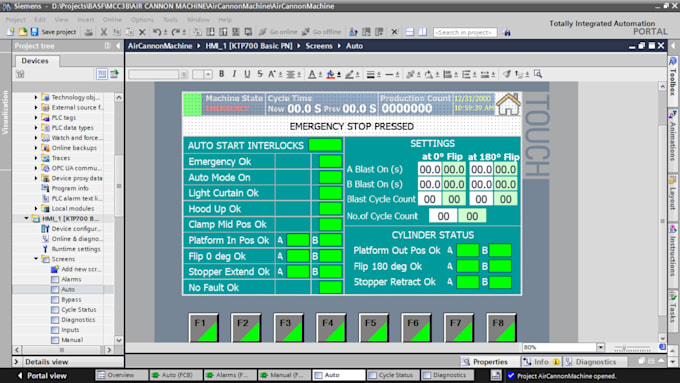The image size is (680, 383).
Task: Open the Edit menu
Action: 40,20
